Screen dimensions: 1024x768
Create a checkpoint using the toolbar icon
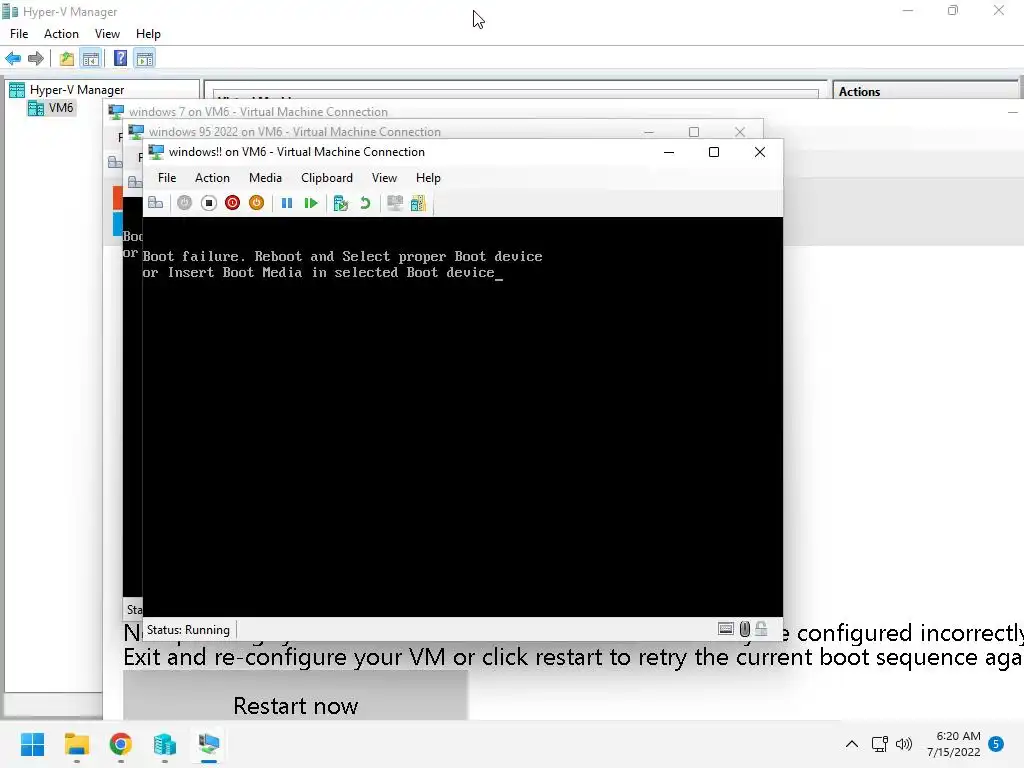[x=340, y=203]
